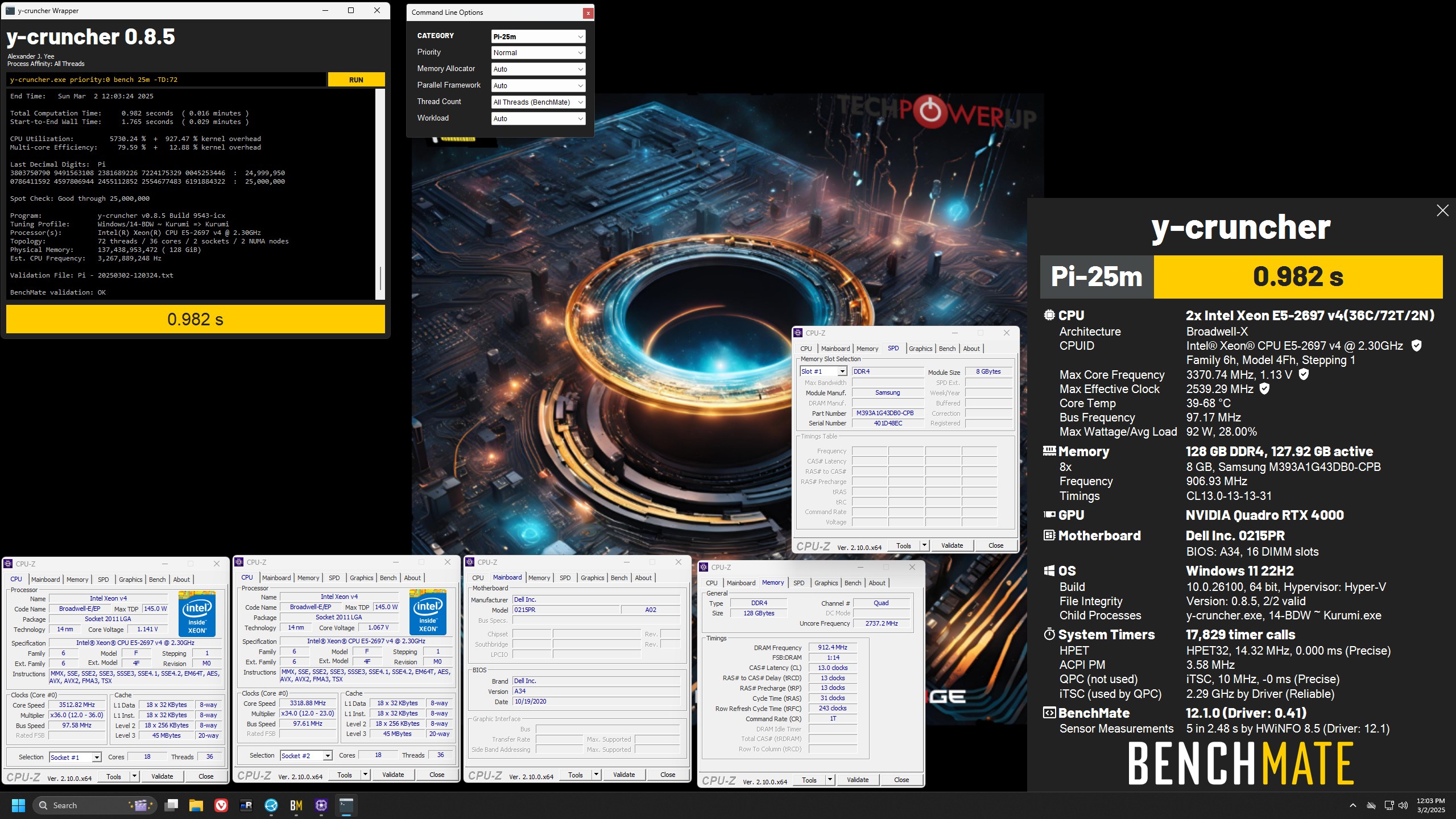The image size is (1456, 819).
Task: Click the y-cruncher command line field
Action: (x=166, y=80)
